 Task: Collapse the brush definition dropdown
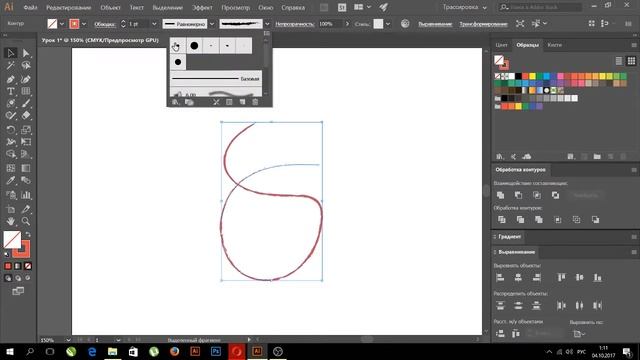click(x=267, y=24)
